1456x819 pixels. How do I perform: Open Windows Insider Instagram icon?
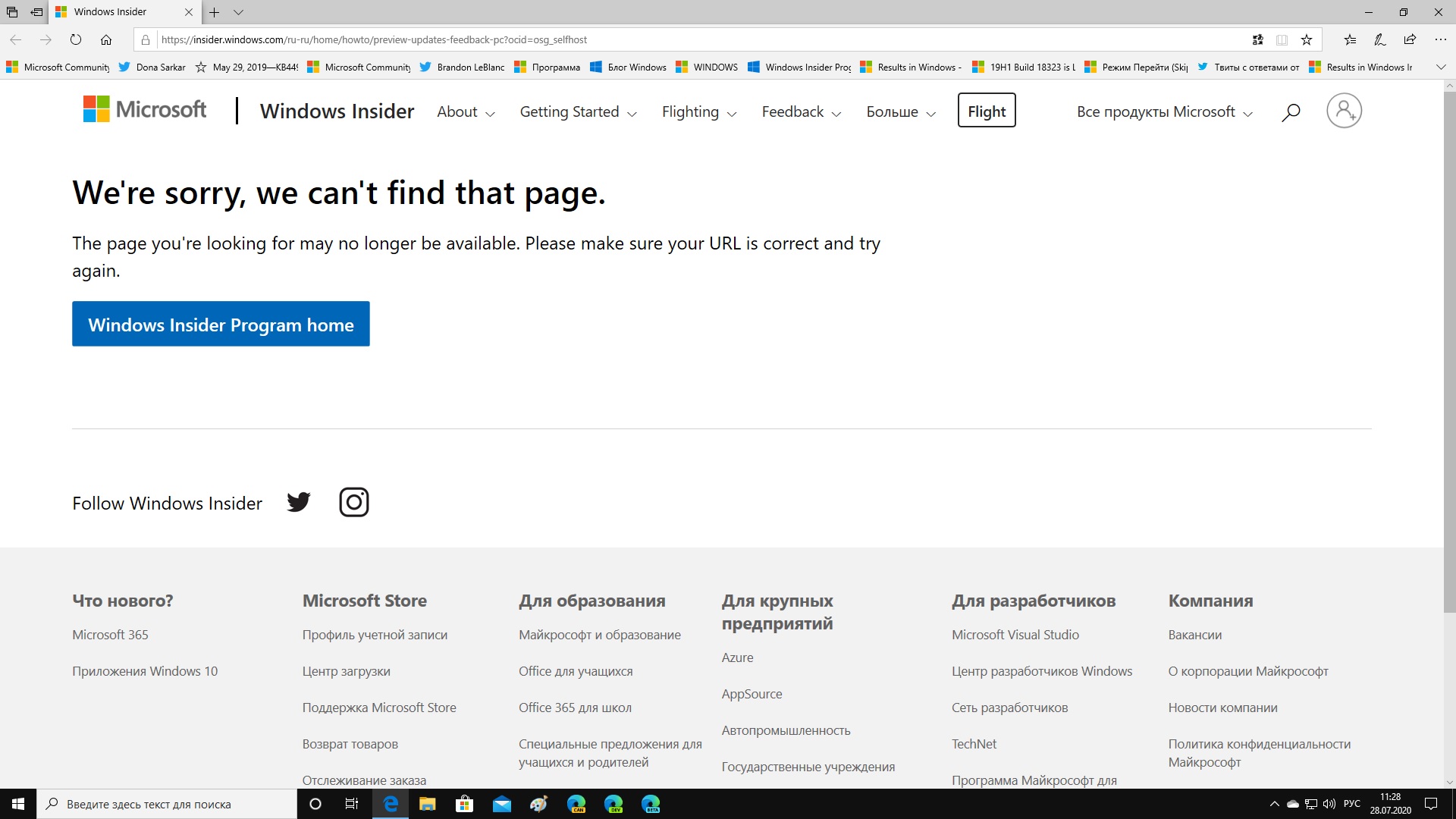pos(353,502)
